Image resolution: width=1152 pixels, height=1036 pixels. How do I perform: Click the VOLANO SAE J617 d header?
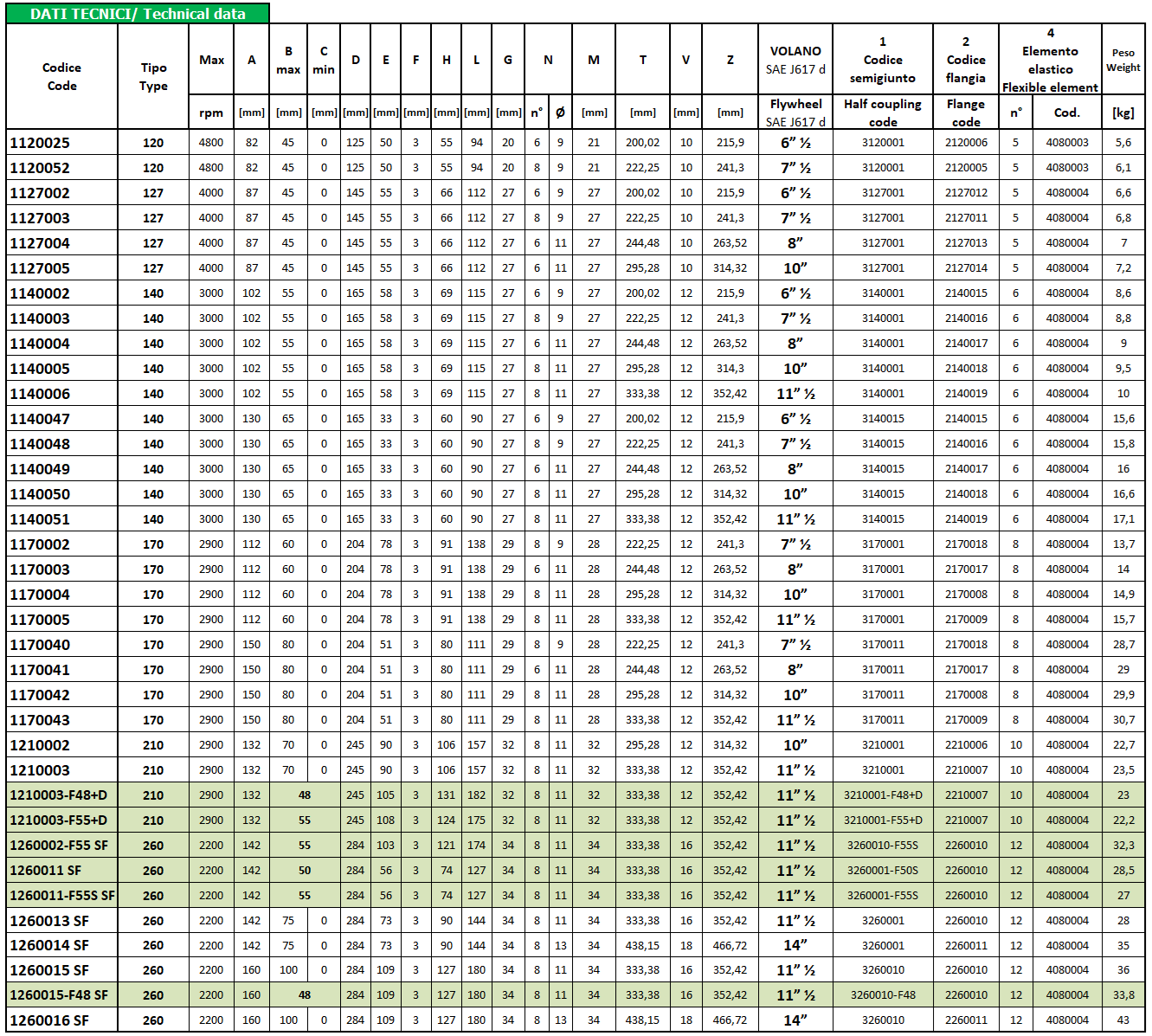[795, 60]
